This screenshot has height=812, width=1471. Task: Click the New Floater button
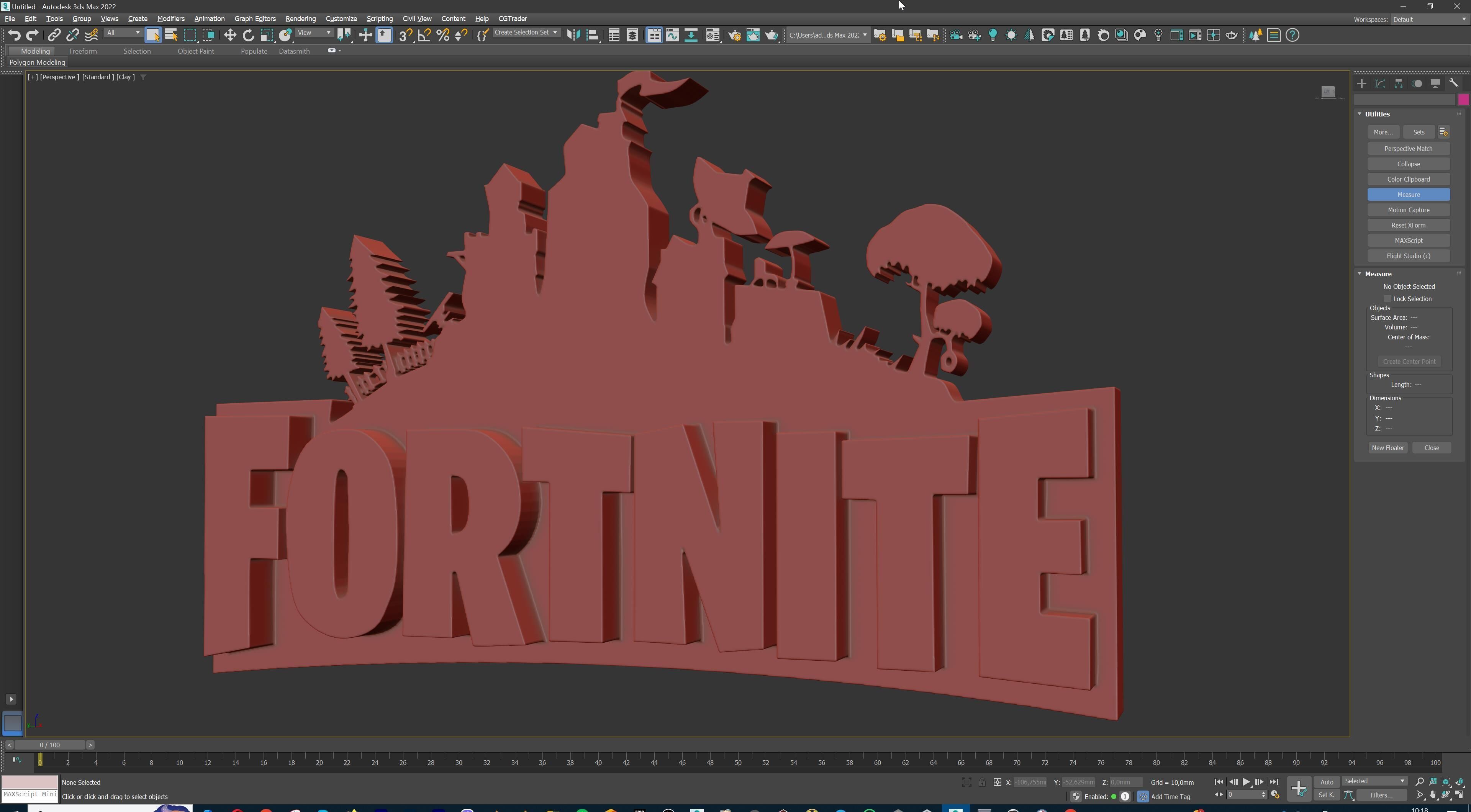[1387, 448]
